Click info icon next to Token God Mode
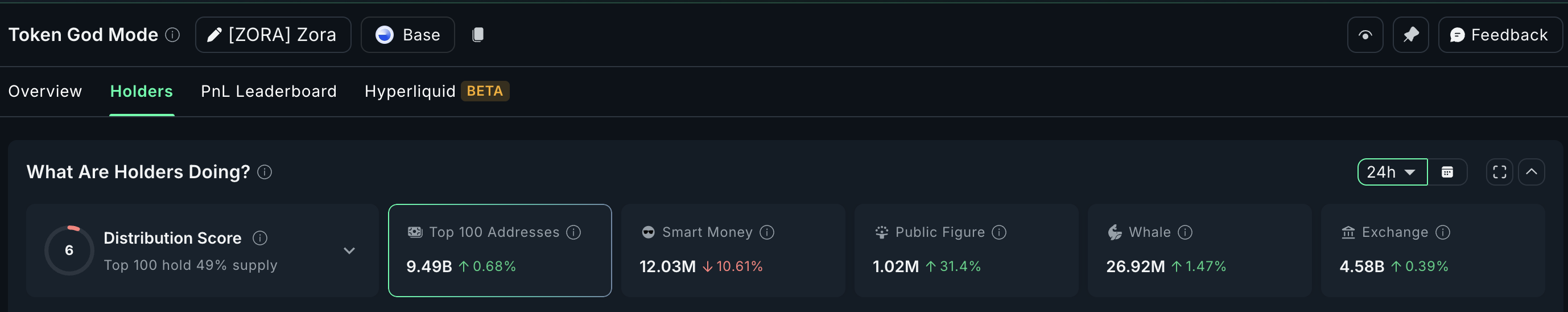 point(173,35)
